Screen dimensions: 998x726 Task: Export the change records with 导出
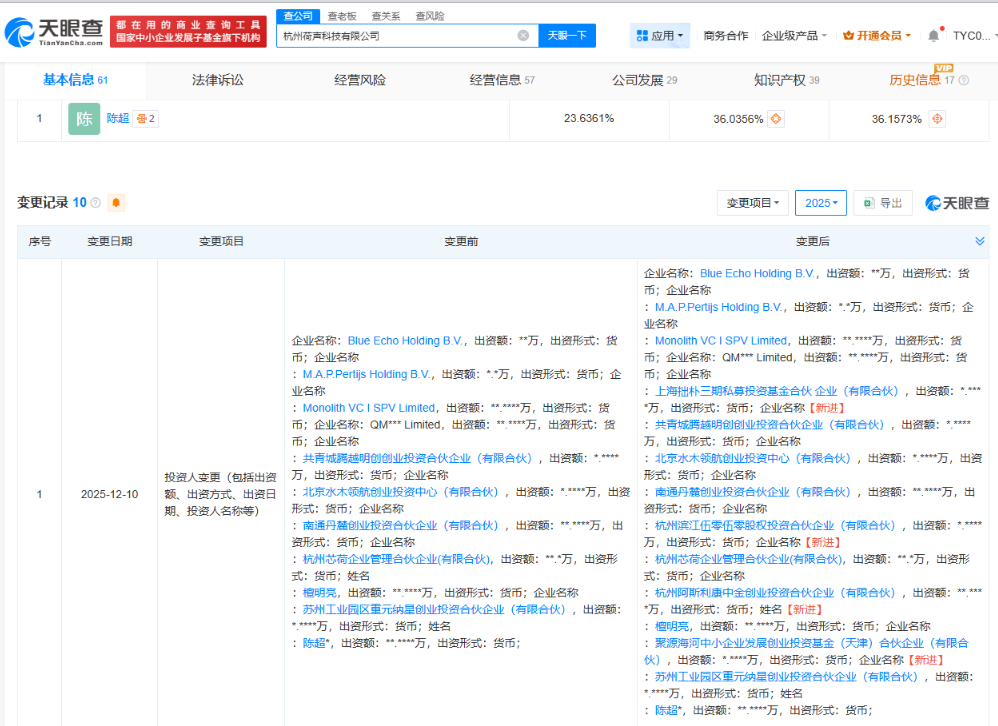[x=882, y=203]
